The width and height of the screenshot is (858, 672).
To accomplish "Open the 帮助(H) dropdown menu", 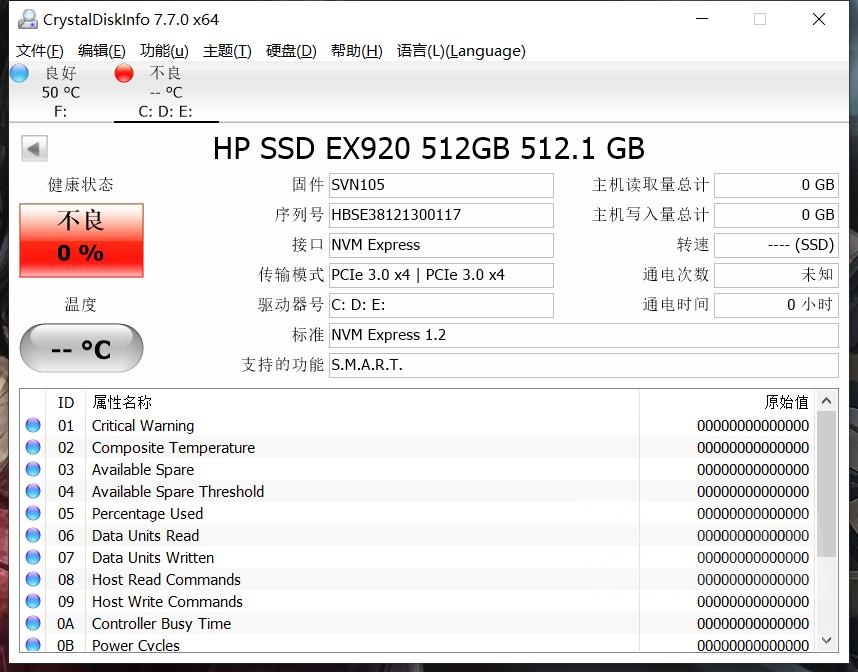I will click(356, 51).
